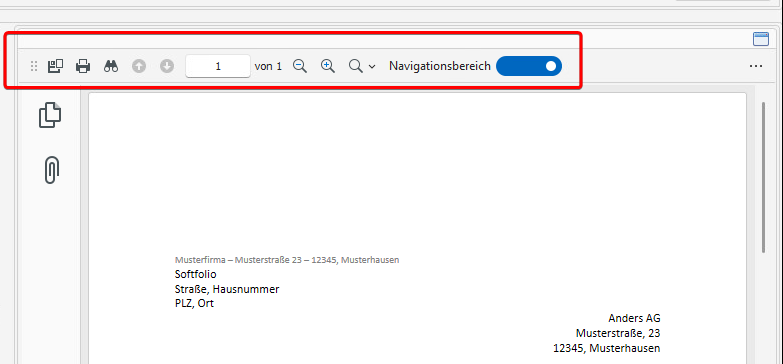Click the vertical scrollbar thumb

(764, 177)
